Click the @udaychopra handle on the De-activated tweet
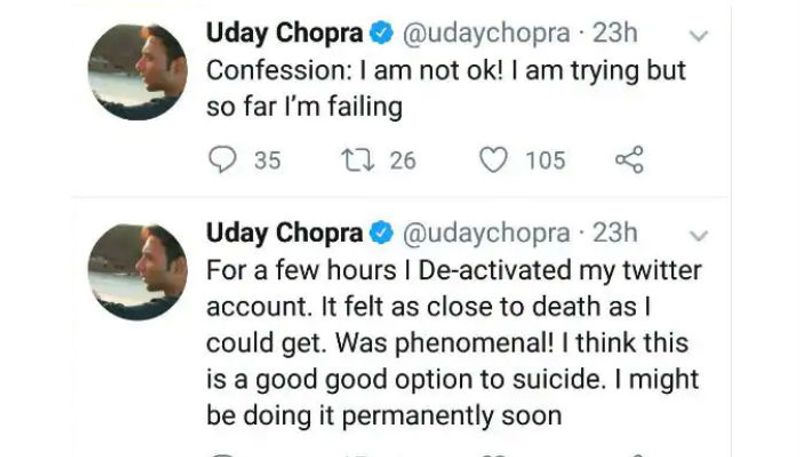800x457 pixels. 486,233
